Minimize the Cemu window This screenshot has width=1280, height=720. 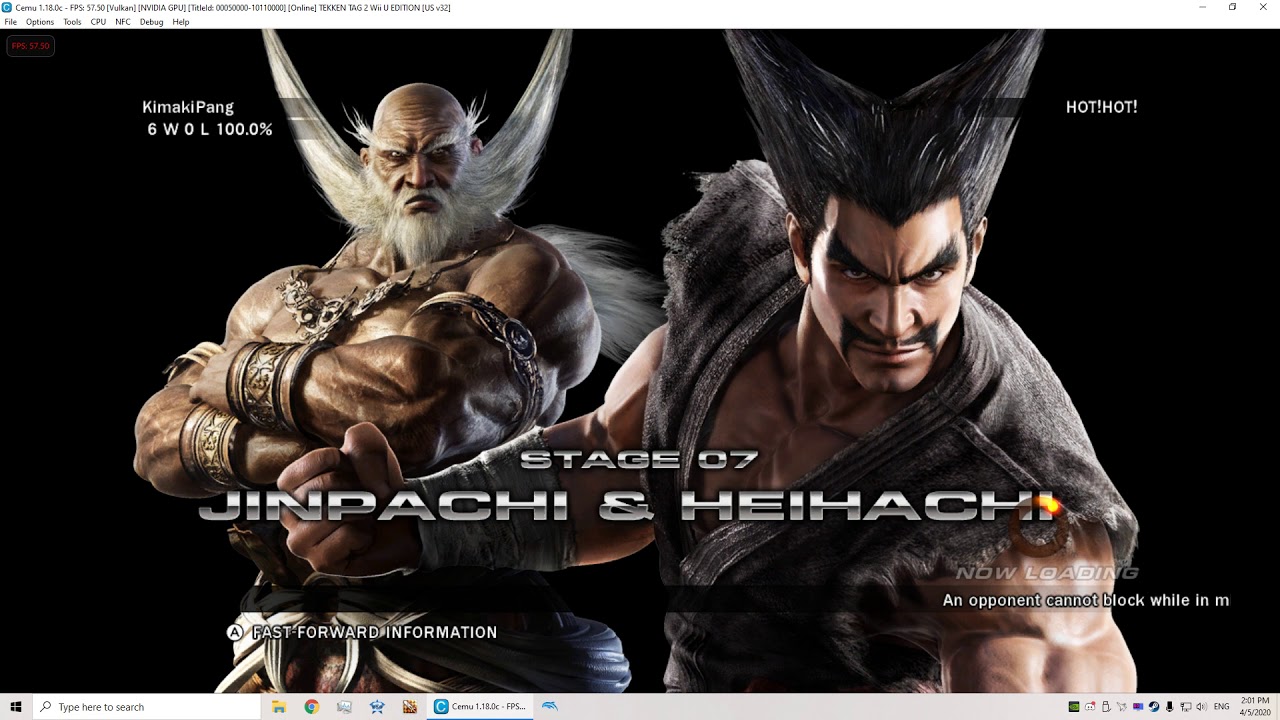pos(1203,7)
